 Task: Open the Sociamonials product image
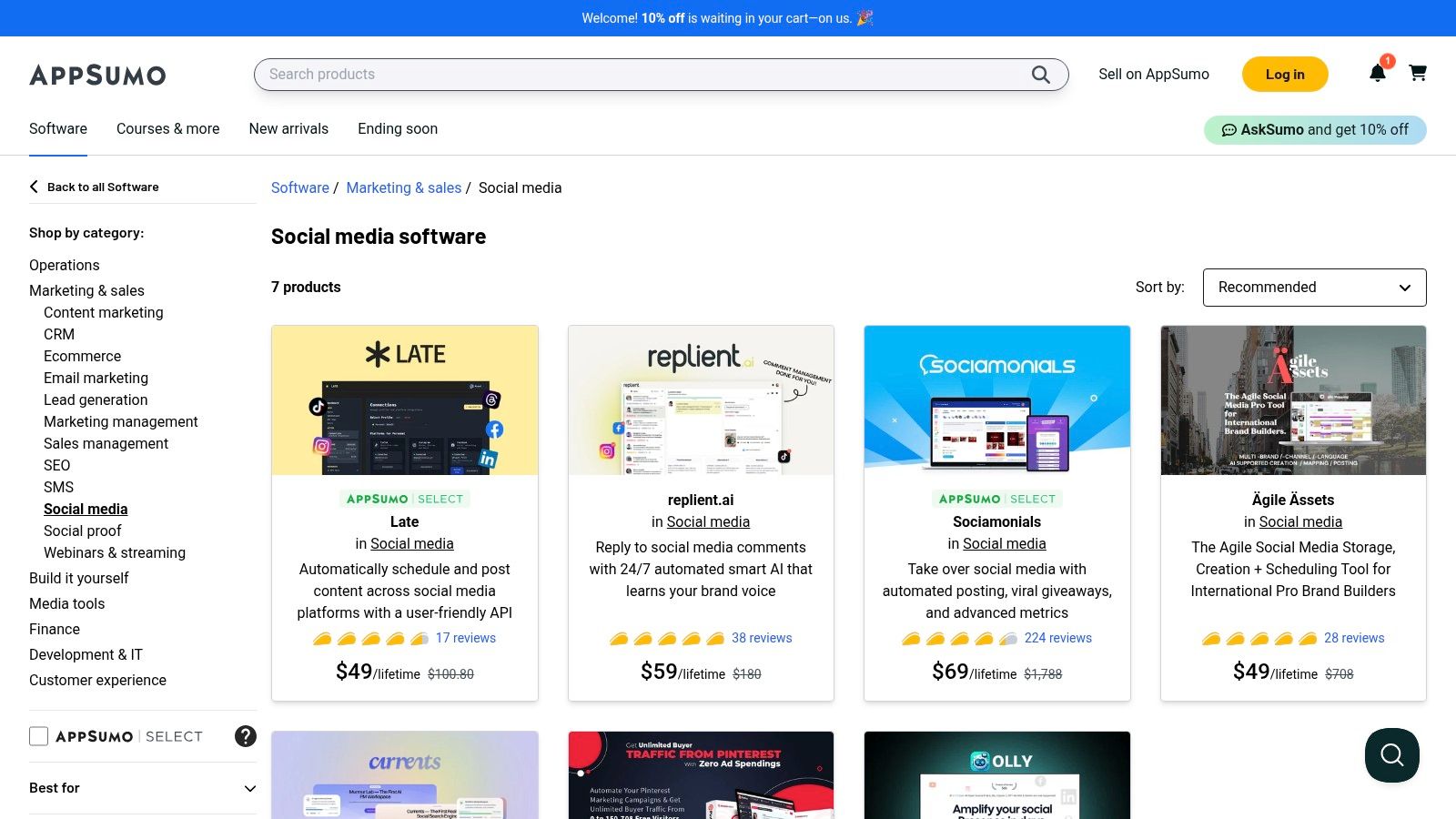tap(997, 400)
